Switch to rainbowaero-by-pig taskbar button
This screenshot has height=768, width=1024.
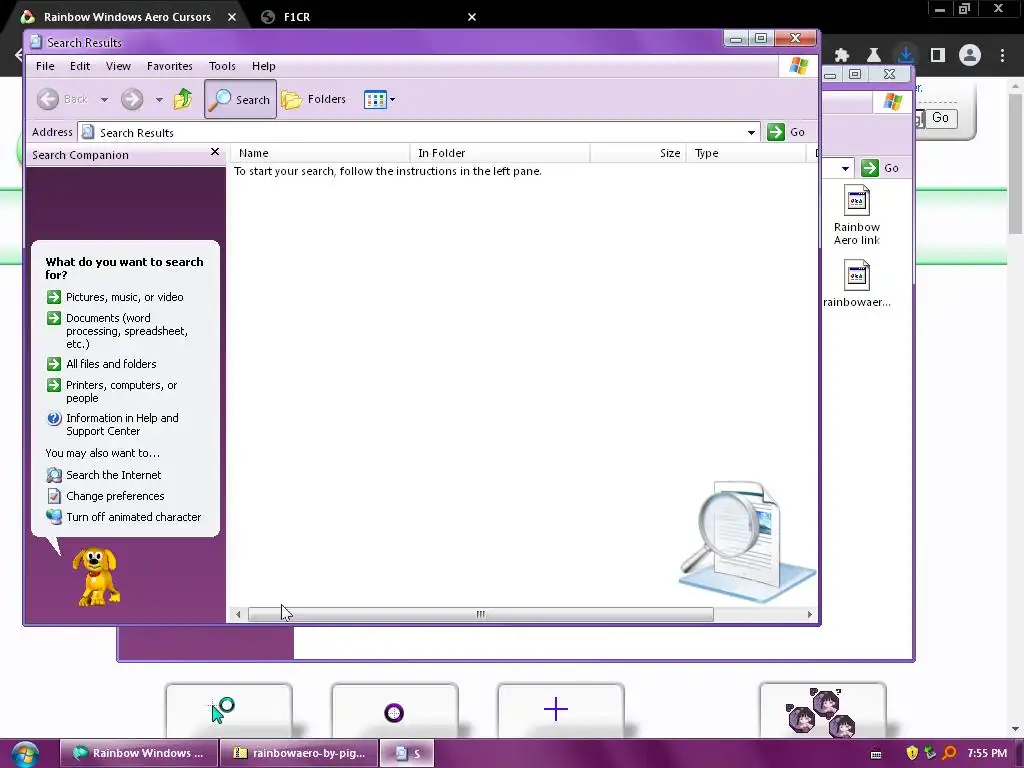point(299,753)
